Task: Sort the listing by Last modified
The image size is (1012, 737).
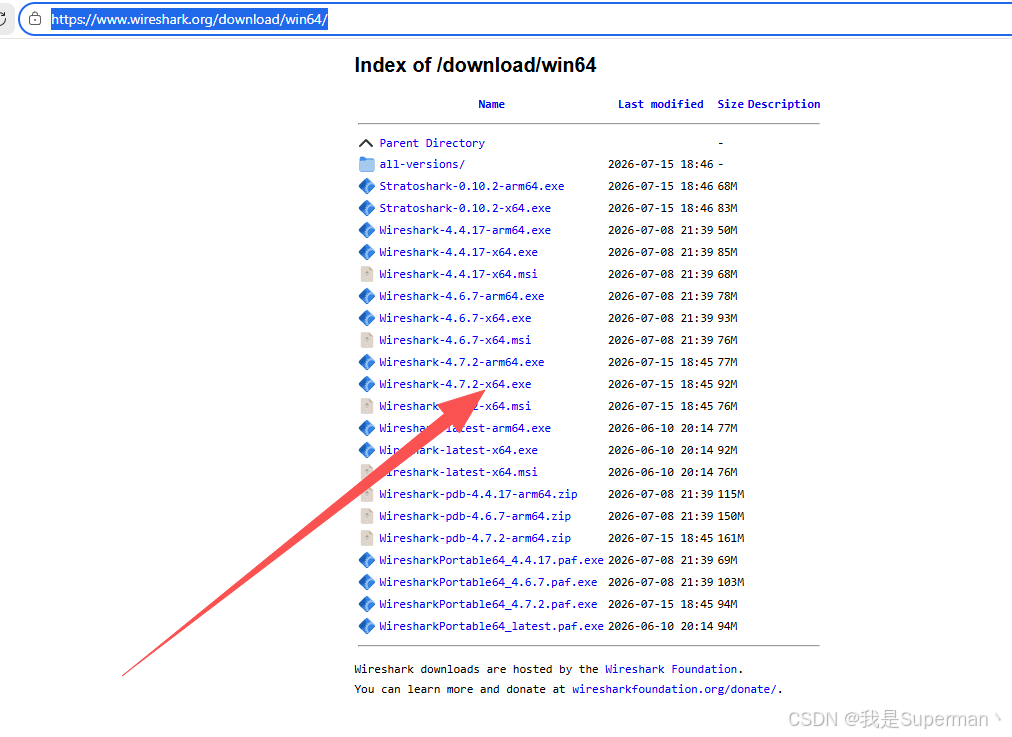Action: coord(660,104)
